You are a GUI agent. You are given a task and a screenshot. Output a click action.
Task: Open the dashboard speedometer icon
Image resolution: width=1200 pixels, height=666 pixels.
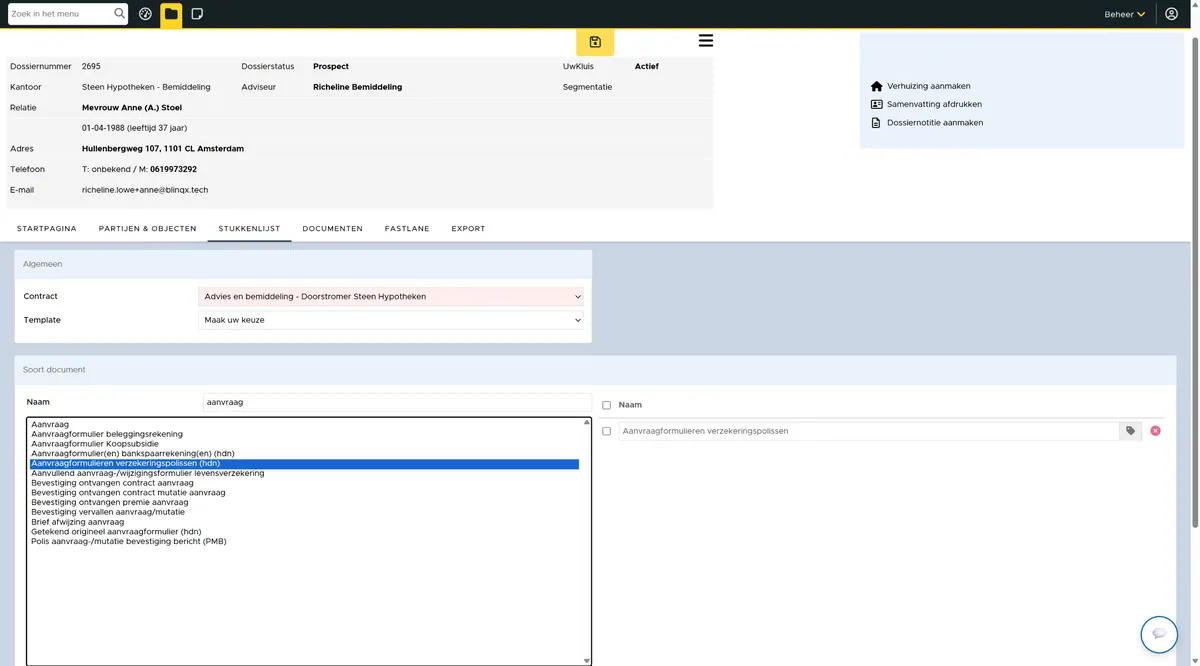(146, 14)
